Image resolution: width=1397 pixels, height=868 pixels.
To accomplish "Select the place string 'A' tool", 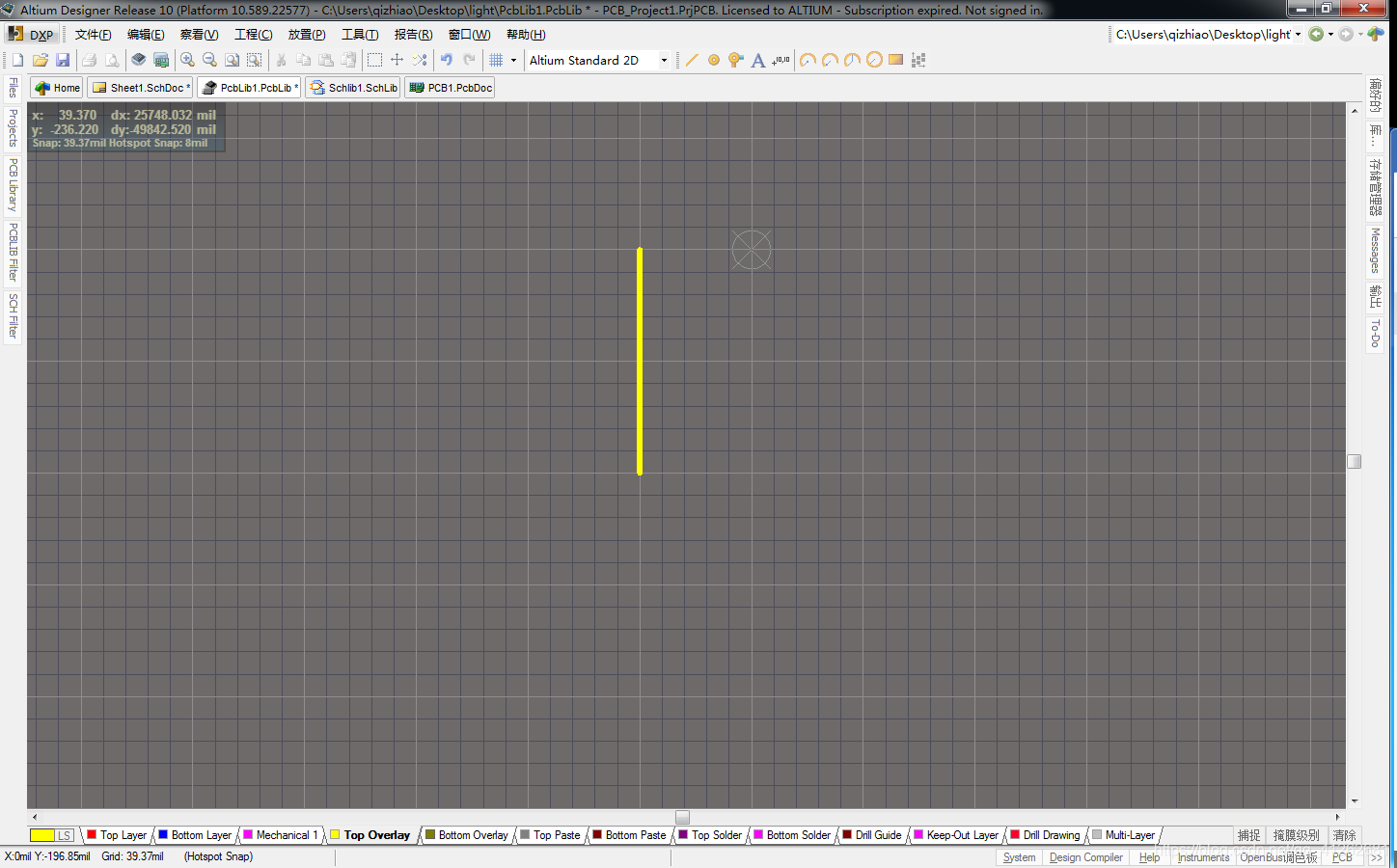I will 758,60.
